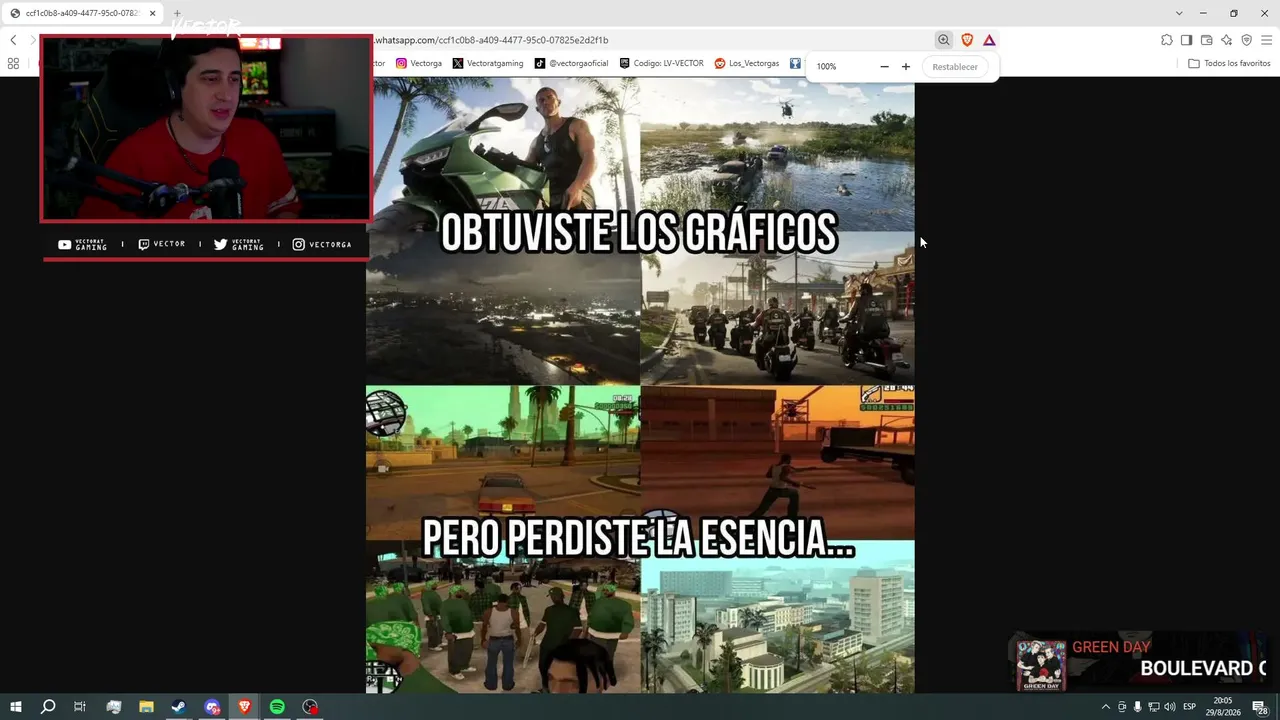This screenshot has width=1280, height=720.
Task: Open Brave Leo AI sparkle icon
Action: (1226, 40)
